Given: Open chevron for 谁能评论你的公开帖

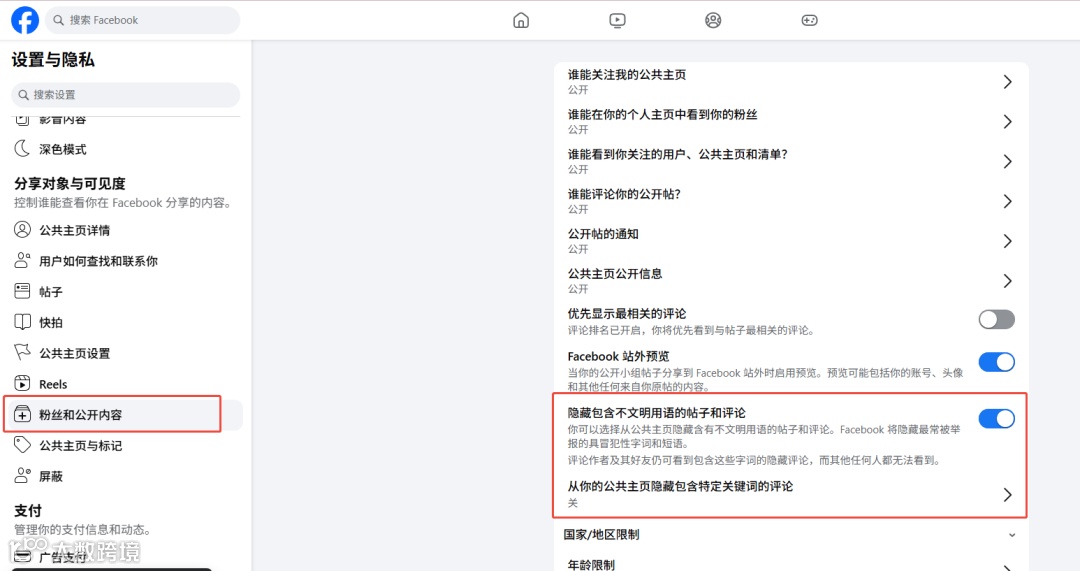Looking at the screenshot, I should point(1008,202).
